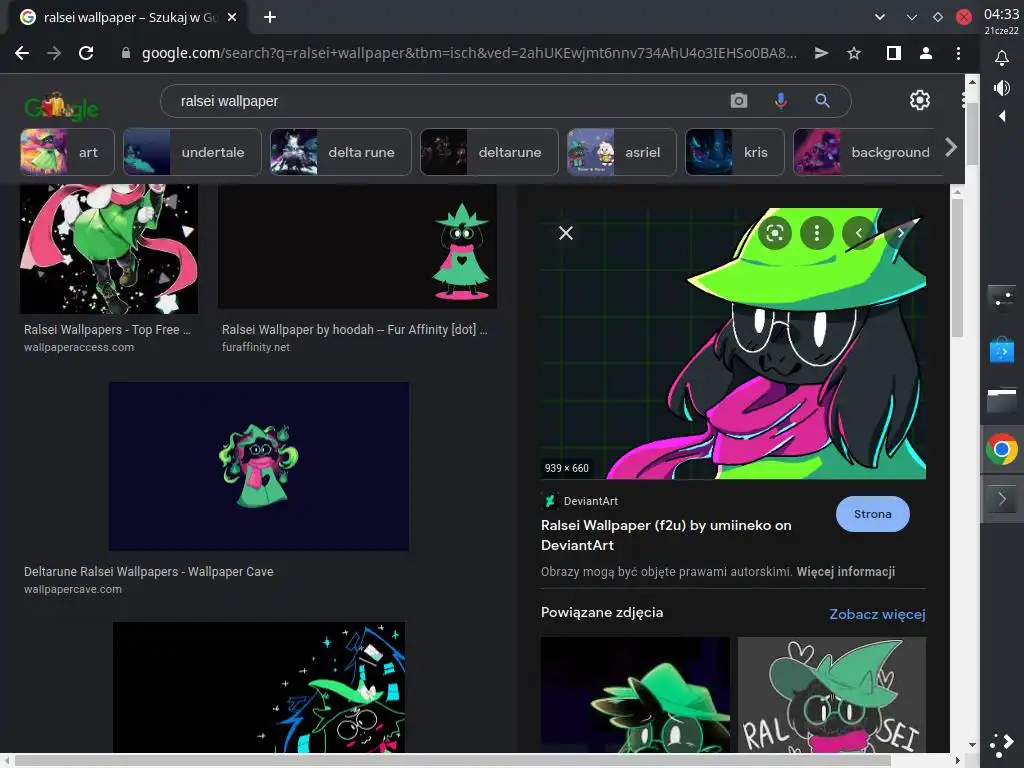Open the browser profile icon
The image size is (1024, 768).
pyautogui.click(x=925, y=54)
